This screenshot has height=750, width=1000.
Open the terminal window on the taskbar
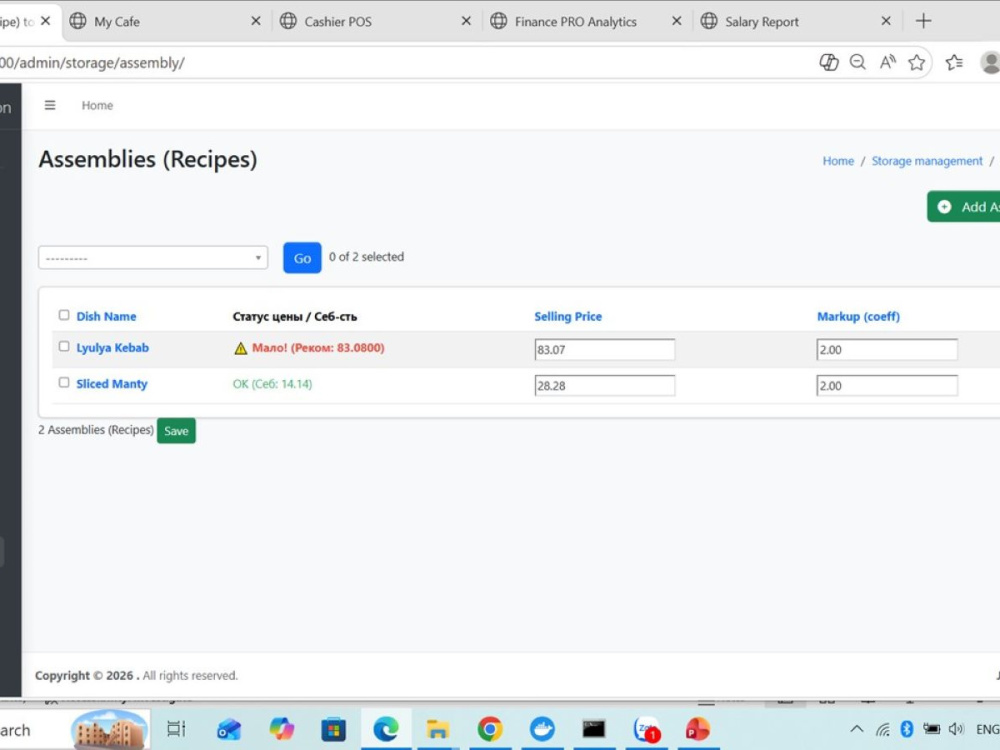coord(594,728)
